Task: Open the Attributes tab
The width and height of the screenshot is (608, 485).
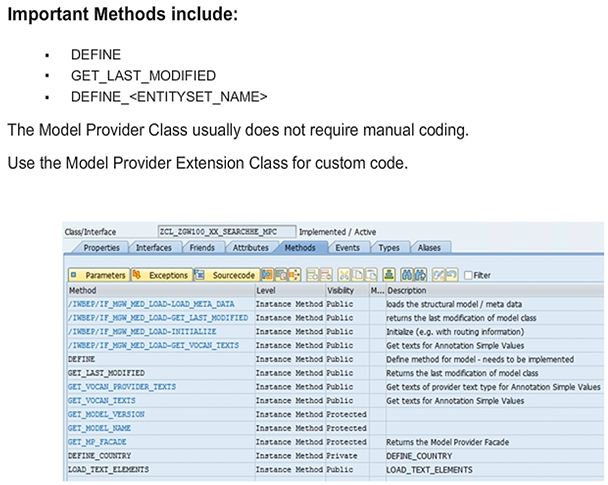Action: pos(250,247)
